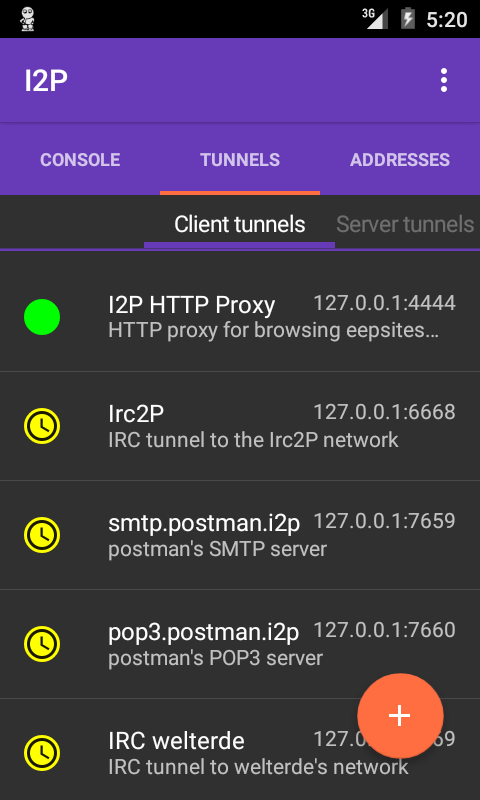The width and height of the screenshot is (480, 800).
Task: Open the smtp.postman.i2p tunnel
Action: pyautogui.click(x=240, y=535)
